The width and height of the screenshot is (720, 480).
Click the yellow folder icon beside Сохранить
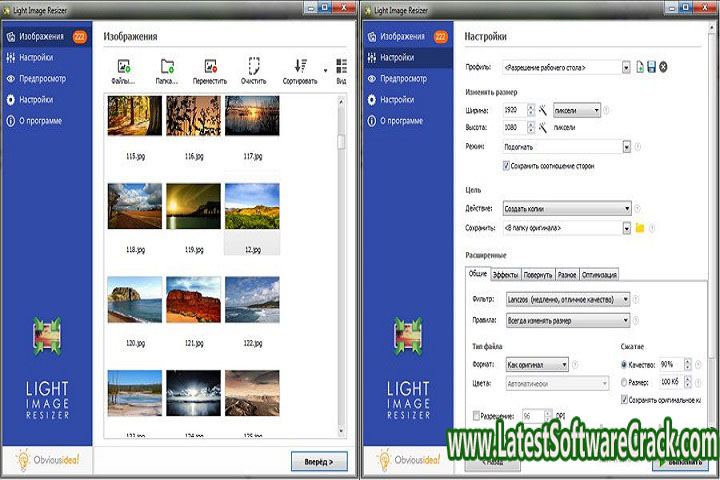(640, 228)
